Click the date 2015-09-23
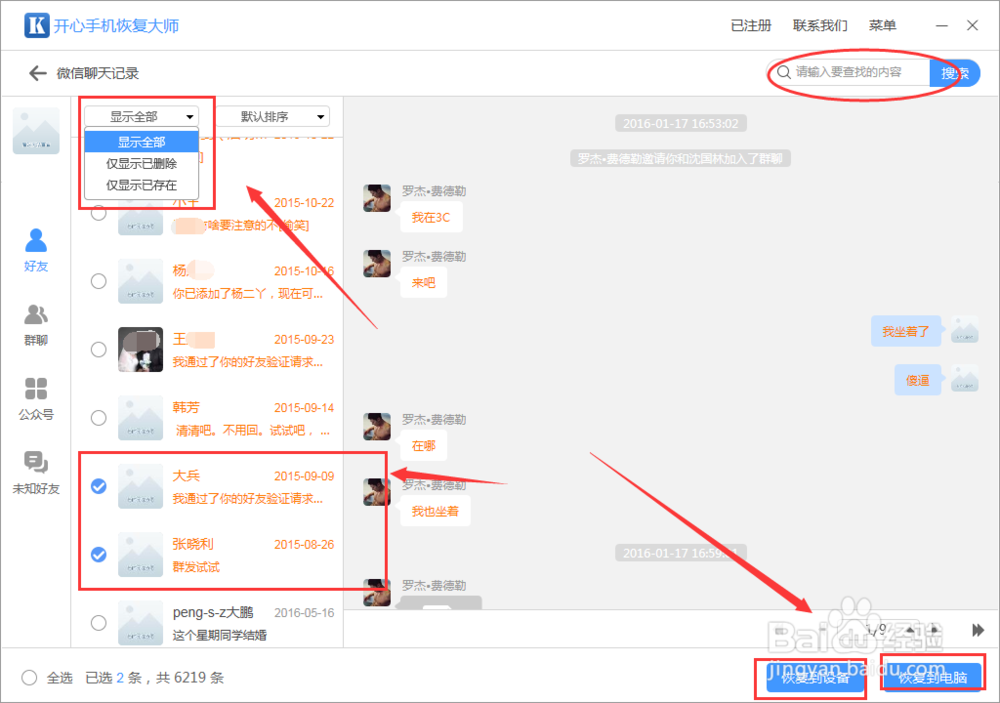The width and height of the screenshot is (1000, 703). tap(304, 339)
